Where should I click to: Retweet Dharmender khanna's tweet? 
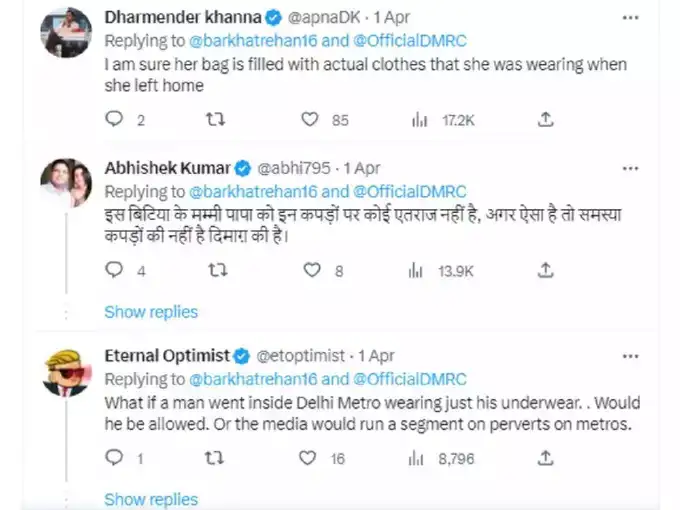(215, 120)
